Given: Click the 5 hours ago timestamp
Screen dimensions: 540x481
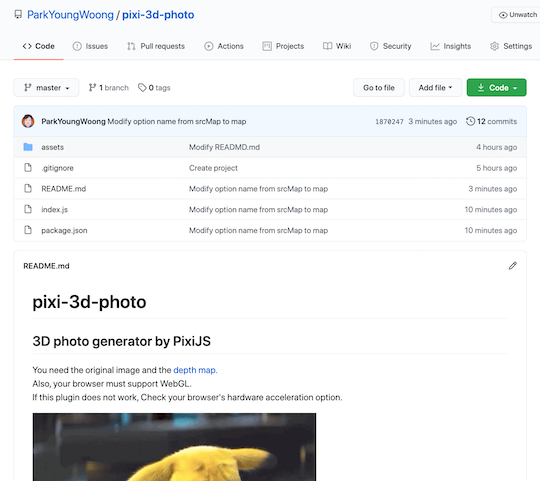Looking at the screenshot, I should [497, 168].
